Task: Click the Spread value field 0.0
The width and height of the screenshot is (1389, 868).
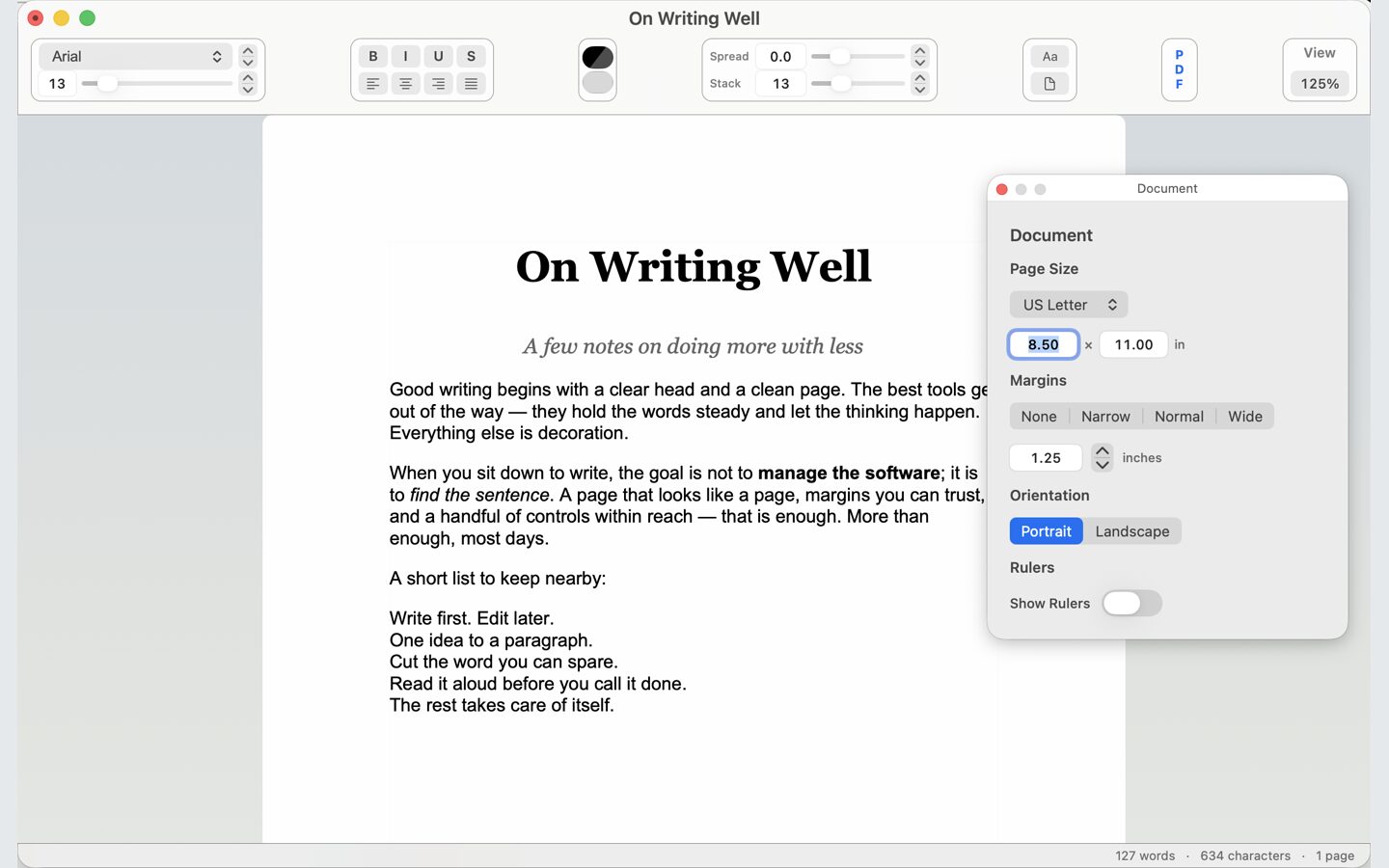Action: (x=780, y=57)
